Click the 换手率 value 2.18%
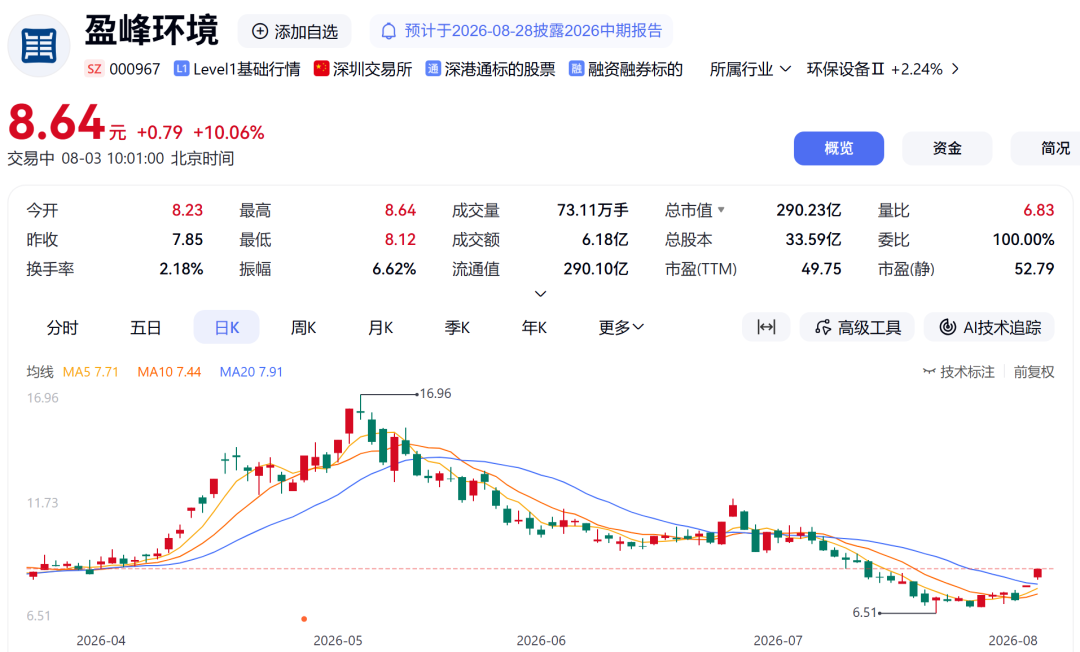1080x652 pixels. pyautogui.click(x=181, y=269)
